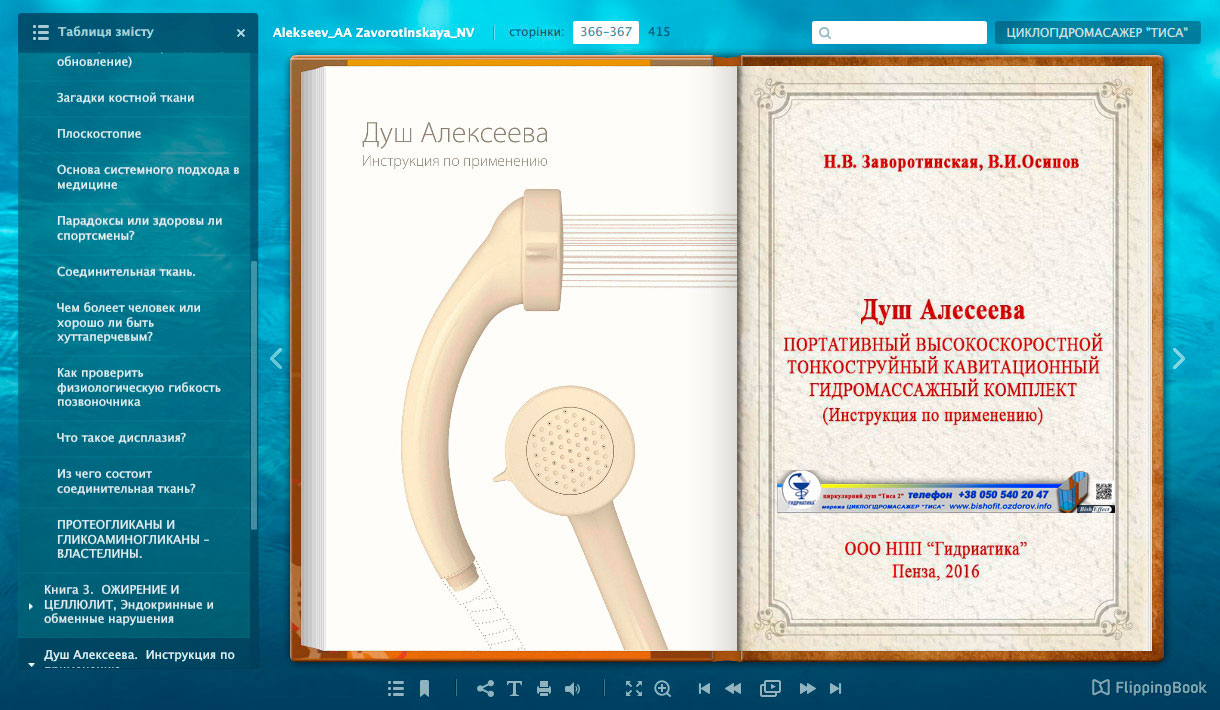This screenshot has height=710, width=1220.
Task: Click the share icon in bottom toolbar
Action: tap(486, 688)
